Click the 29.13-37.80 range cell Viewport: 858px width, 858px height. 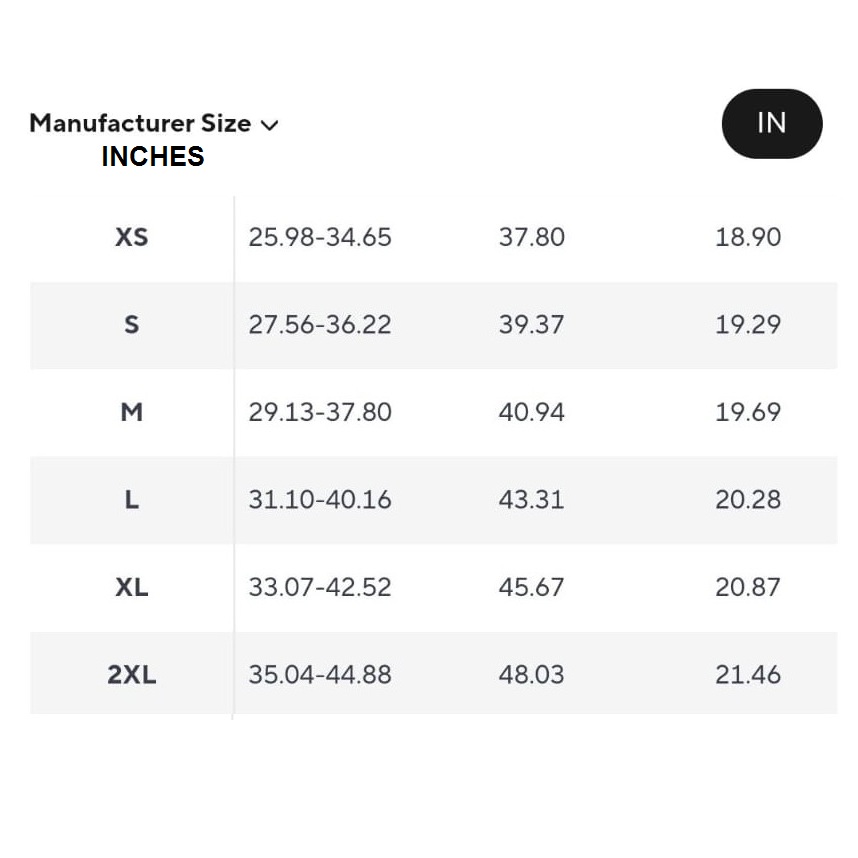click(x=320, y=413)
